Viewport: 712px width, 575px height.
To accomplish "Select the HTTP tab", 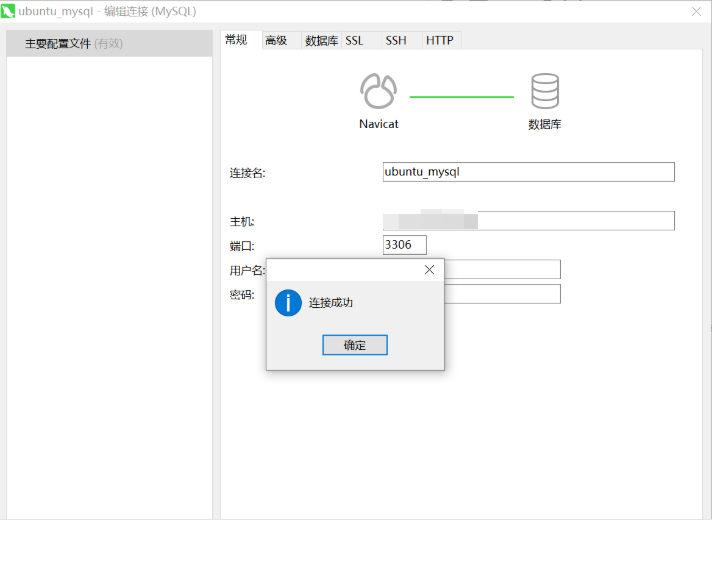I will point(439,41).
